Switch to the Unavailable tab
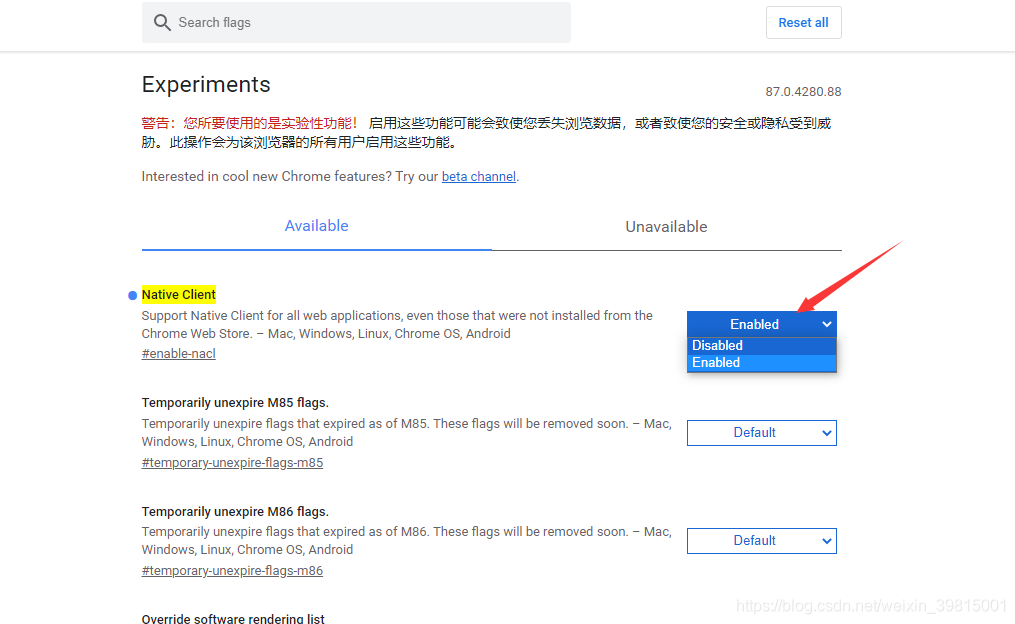The height and width of the screenshot is (624, 1015). pyautogui.click(x=666, y=227)
